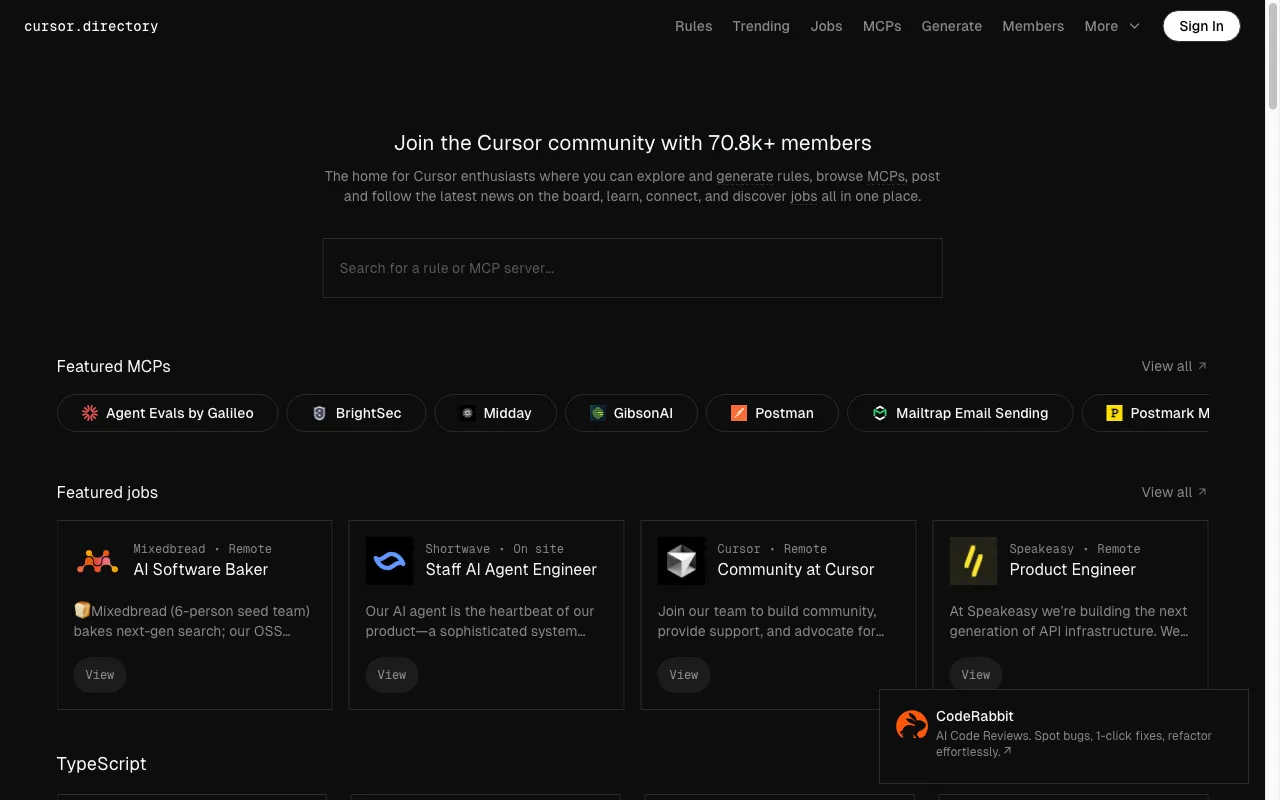This screenshot has width=1280, height=800.
Task: Open the BrightSec MCP label
Action: pos(368,413)
